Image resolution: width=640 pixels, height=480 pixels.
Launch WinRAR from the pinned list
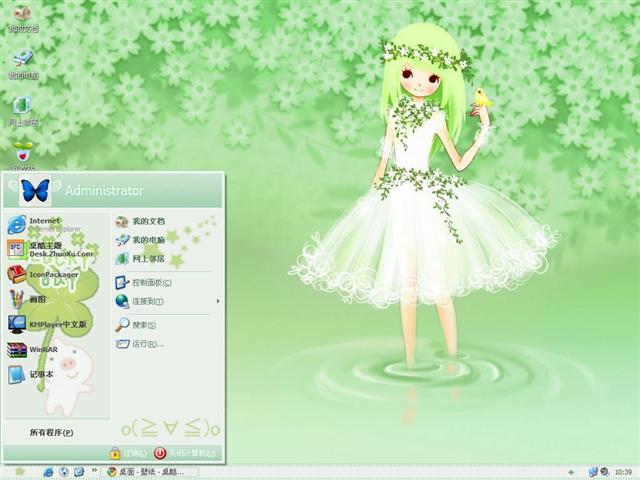click(x=42, y=350)
